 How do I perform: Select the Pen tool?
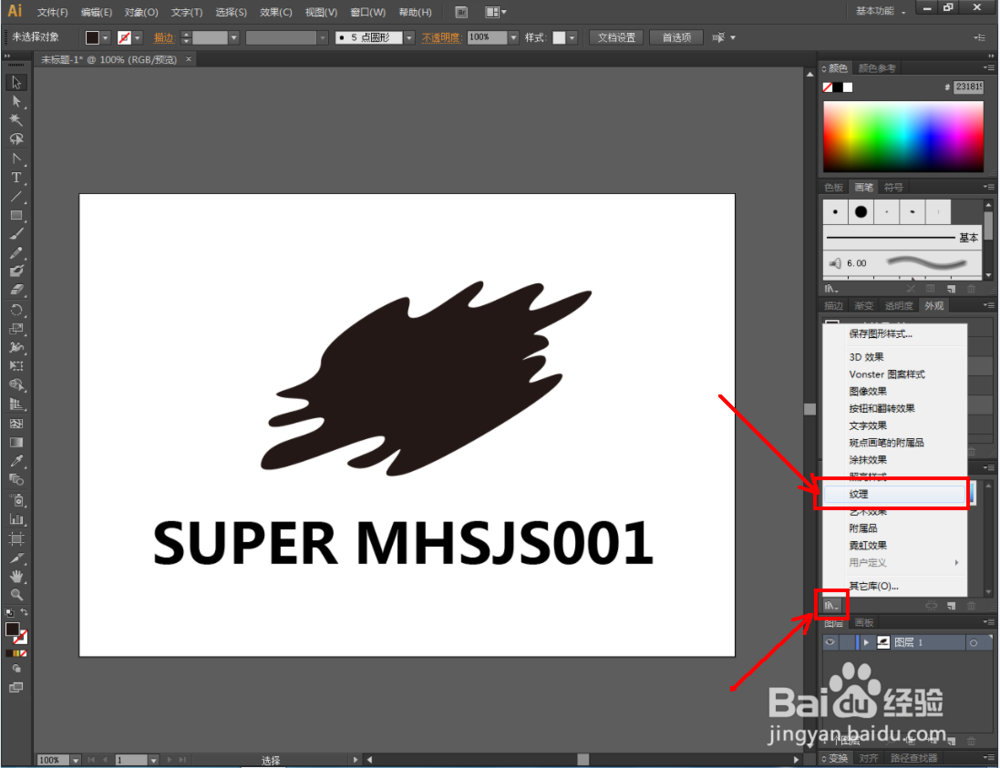(16, 158)
